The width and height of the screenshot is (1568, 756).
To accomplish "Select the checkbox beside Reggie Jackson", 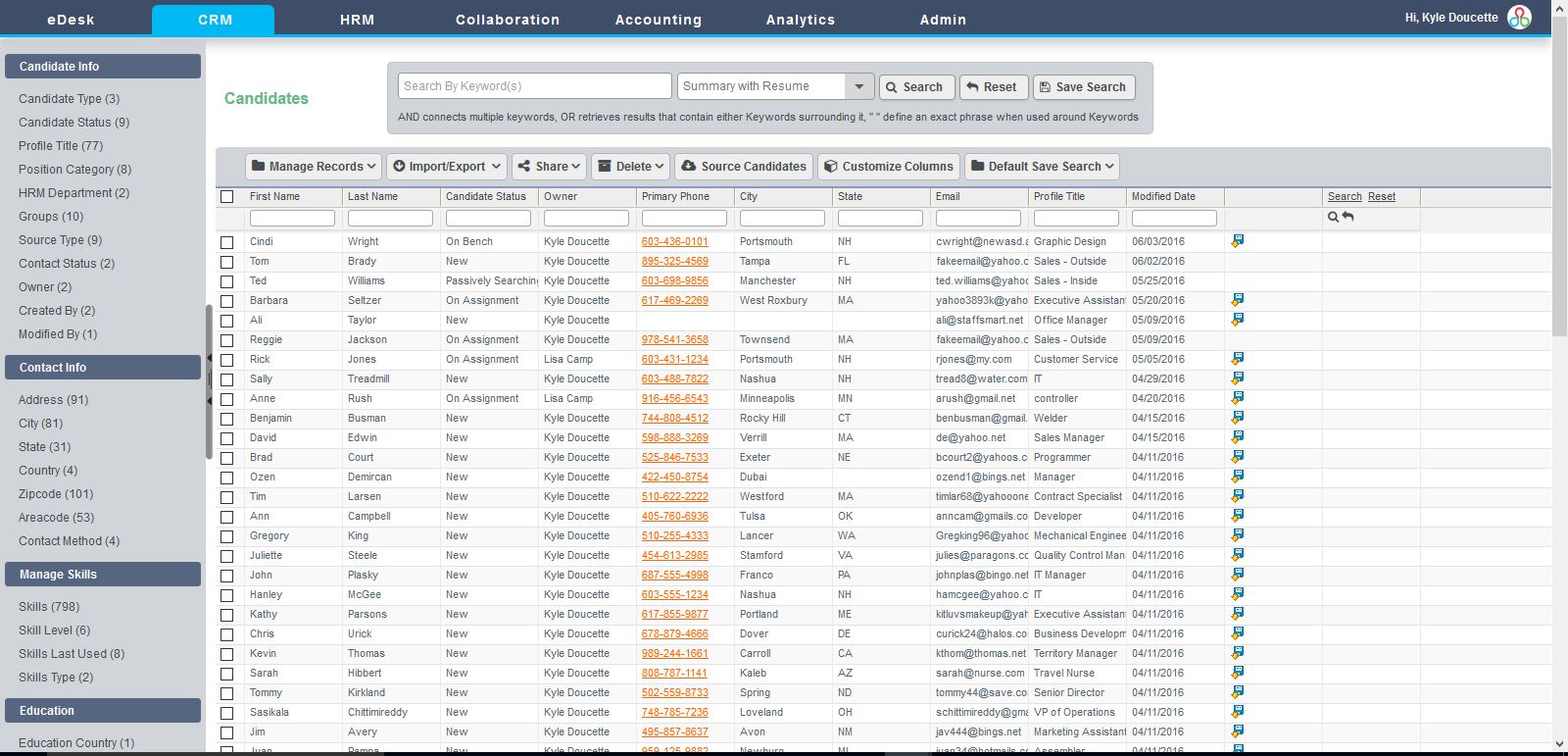I will (227, 340).
